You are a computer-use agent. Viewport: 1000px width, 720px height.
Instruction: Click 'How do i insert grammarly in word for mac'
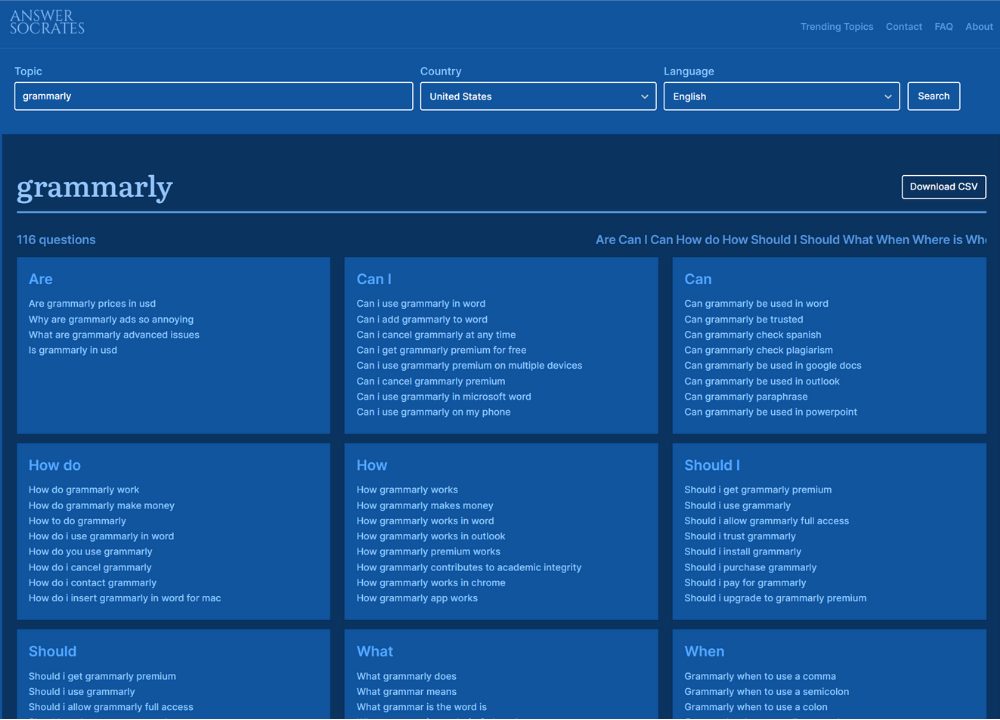[124, 598]
